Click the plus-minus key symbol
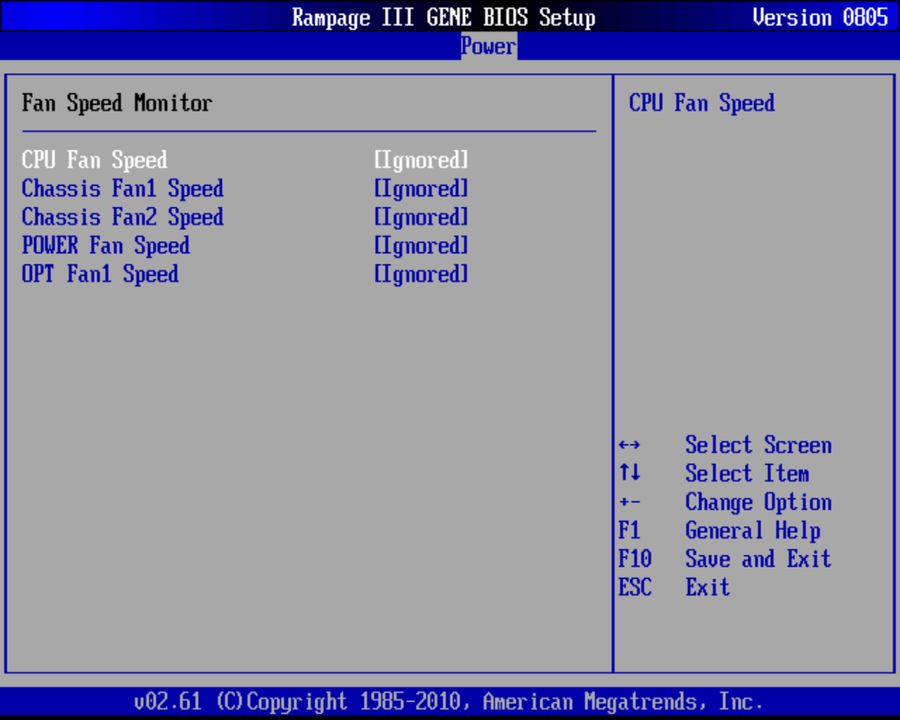Viewport: 900px width, 720px height. point(630,502)
